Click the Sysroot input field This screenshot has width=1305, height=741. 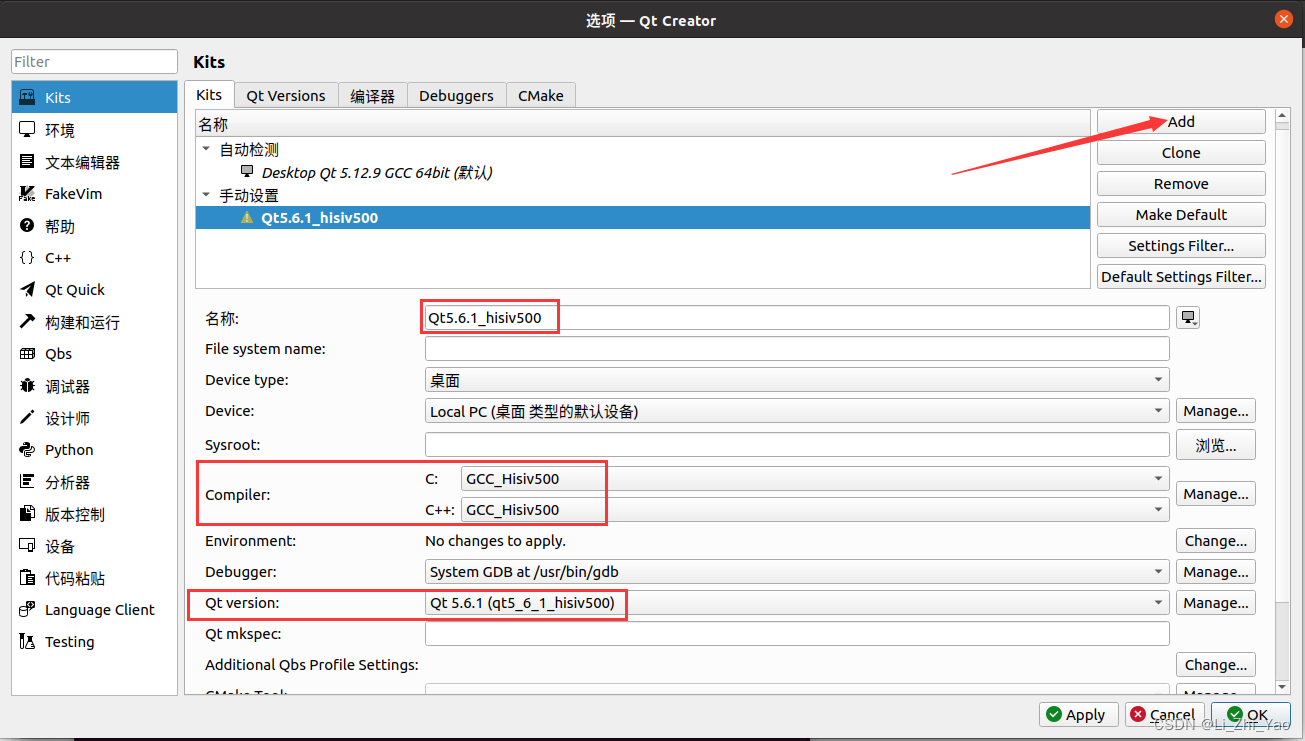[x=797, y=445]
